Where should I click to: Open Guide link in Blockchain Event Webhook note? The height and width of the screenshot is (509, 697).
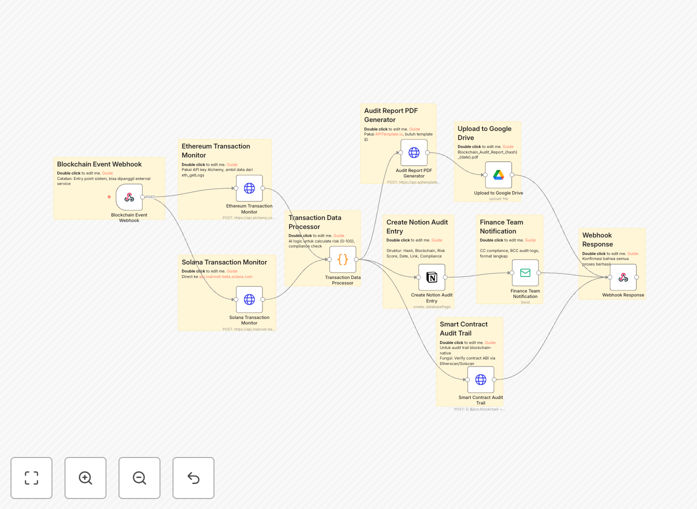click(x=108, y=173)
